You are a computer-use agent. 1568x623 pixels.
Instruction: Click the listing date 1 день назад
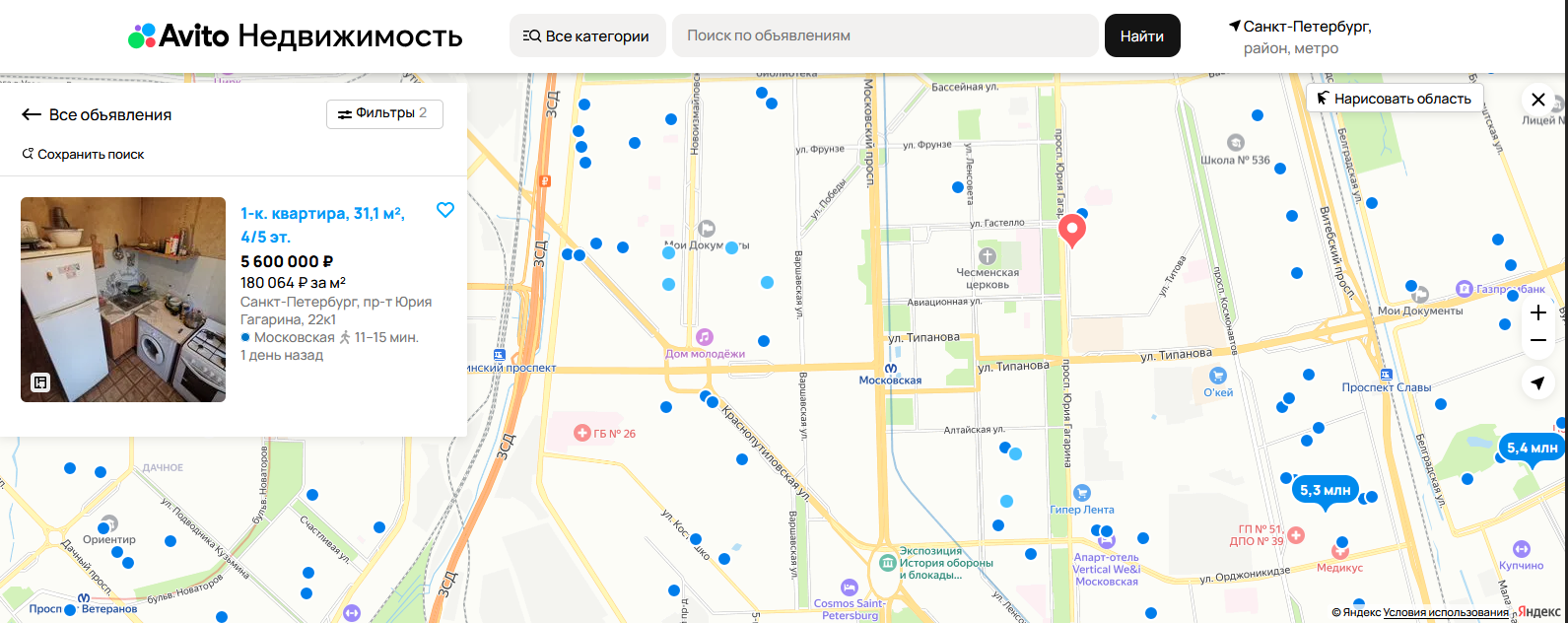point(282,355)
